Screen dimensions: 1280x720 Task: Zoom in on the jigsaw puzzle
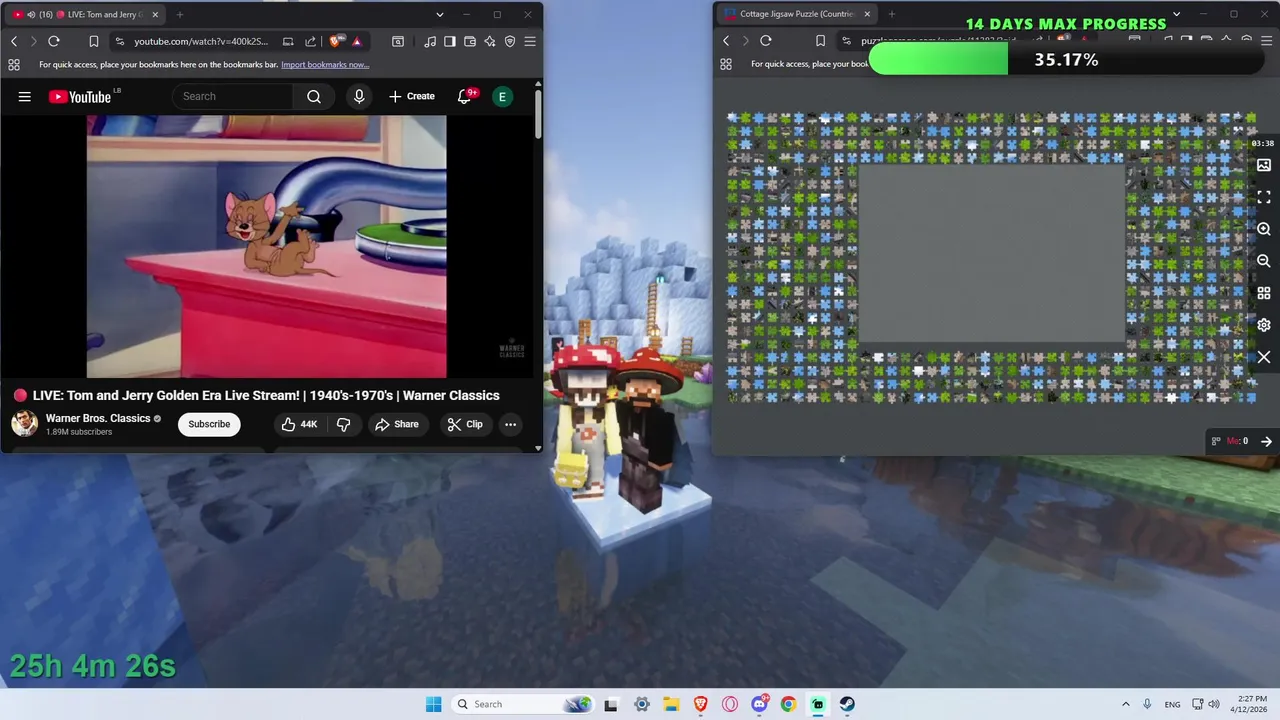tap(1264, 229)
